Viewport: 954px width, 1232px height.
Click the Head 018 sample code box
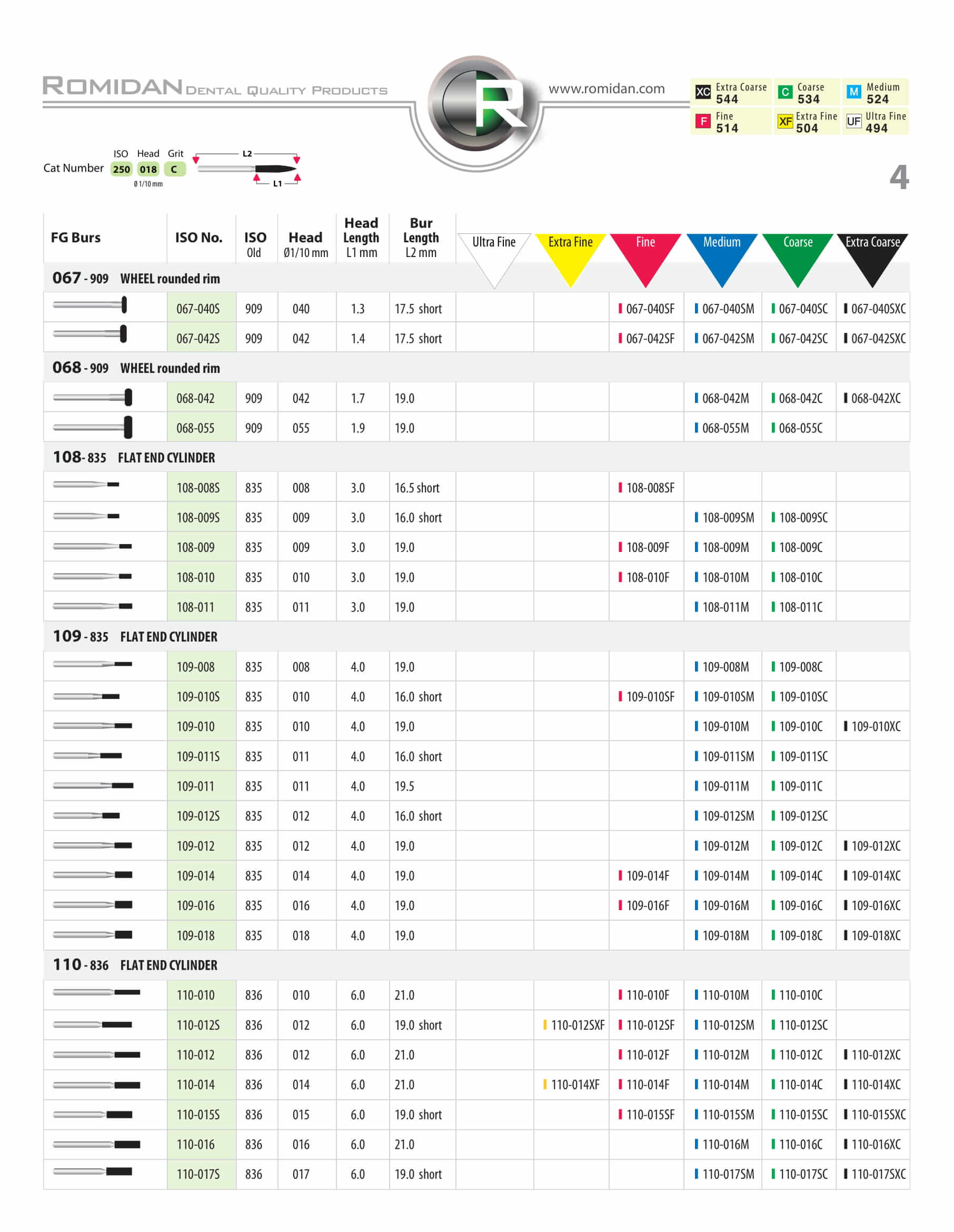(x=148, y=169)
